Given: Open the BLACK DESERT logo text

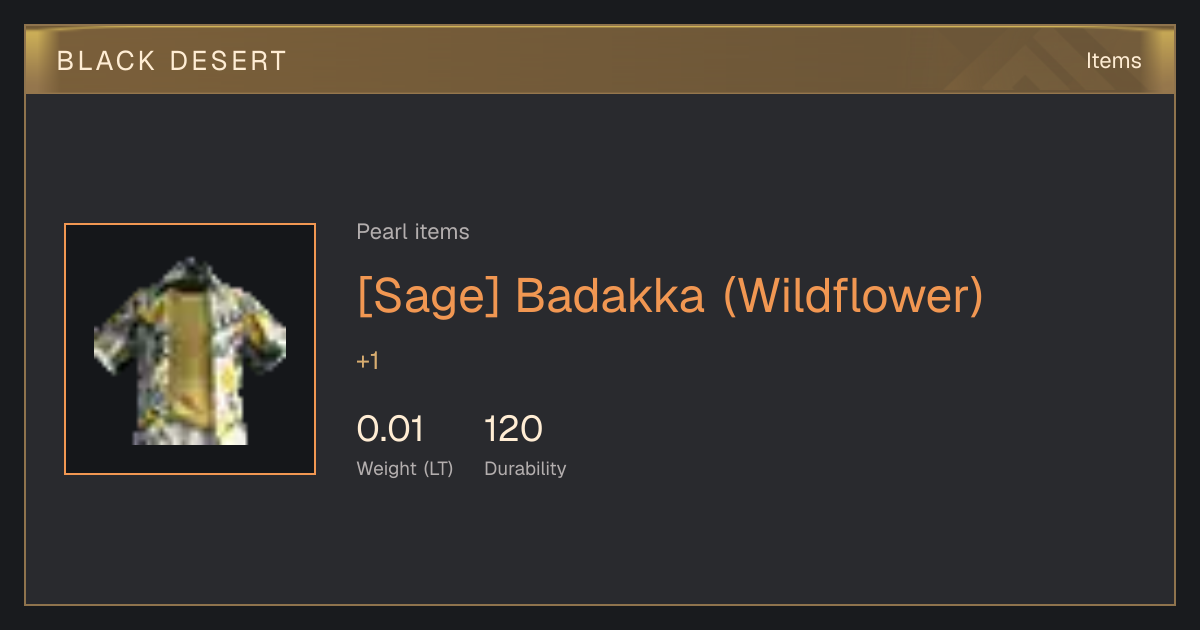Looking at the screenshot, I should tap(172, 61).
